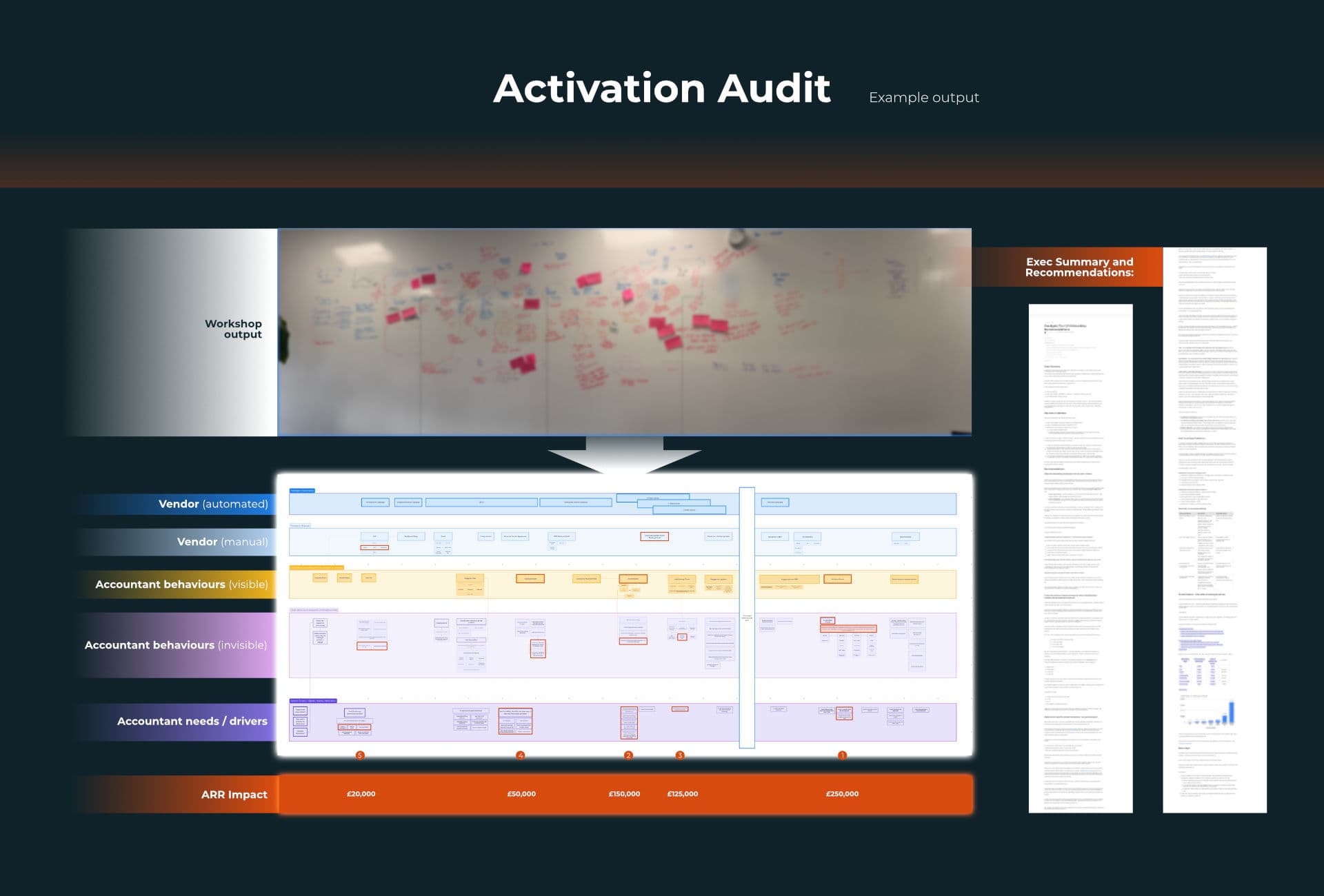Select the 'Vendor (automated)' row label

213,504
